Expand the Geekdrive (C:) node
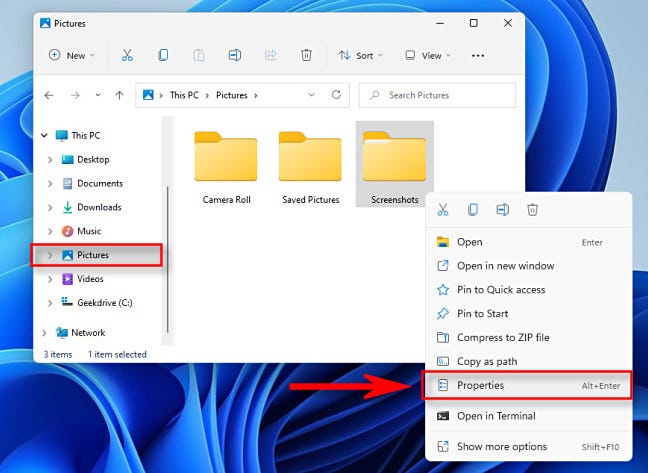This screenshot has height=473, width=648. click(50, 303)
